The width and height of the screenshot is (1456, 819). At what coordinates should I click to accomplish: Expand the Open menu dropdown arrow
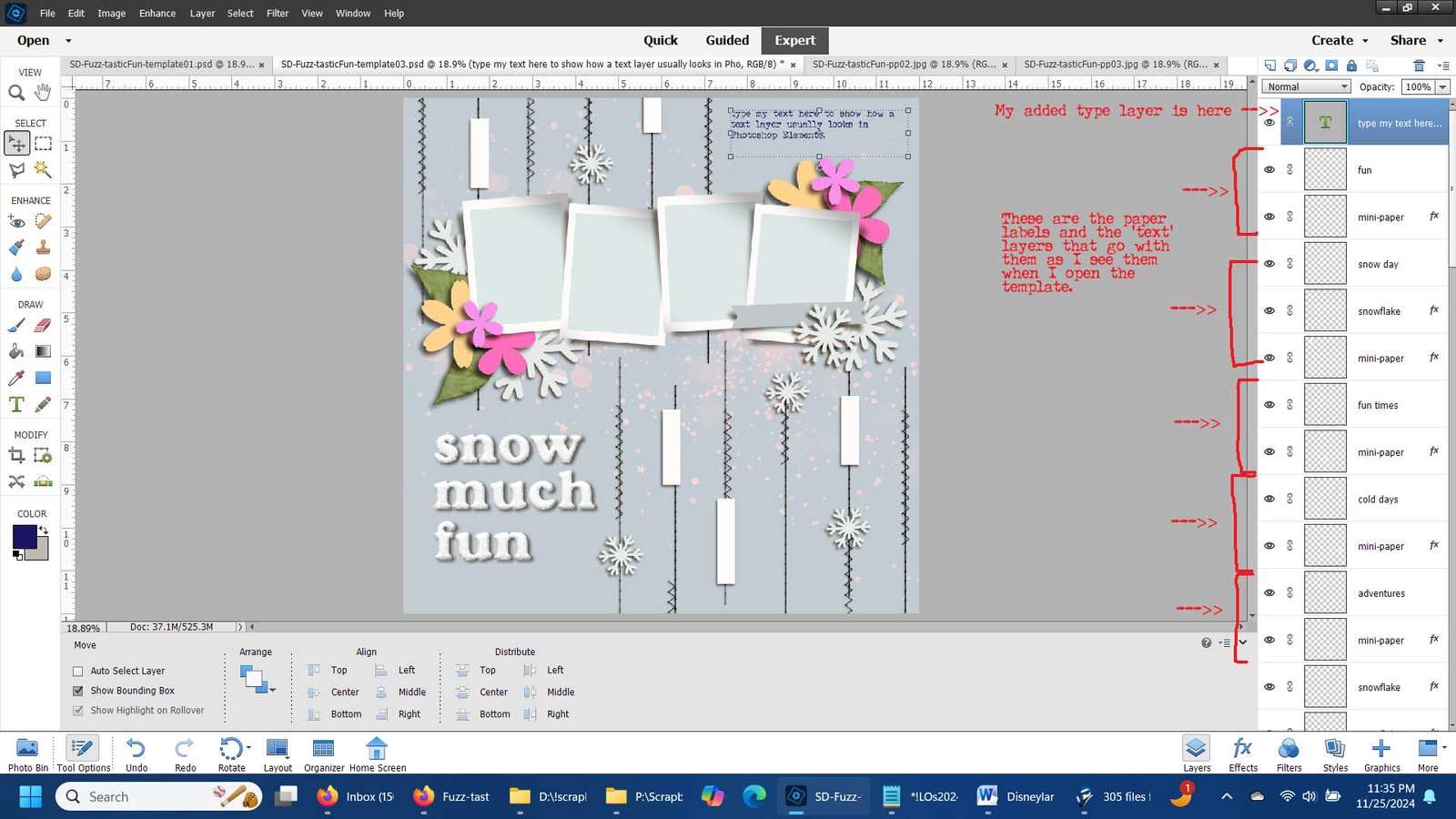tap(69, 40)
